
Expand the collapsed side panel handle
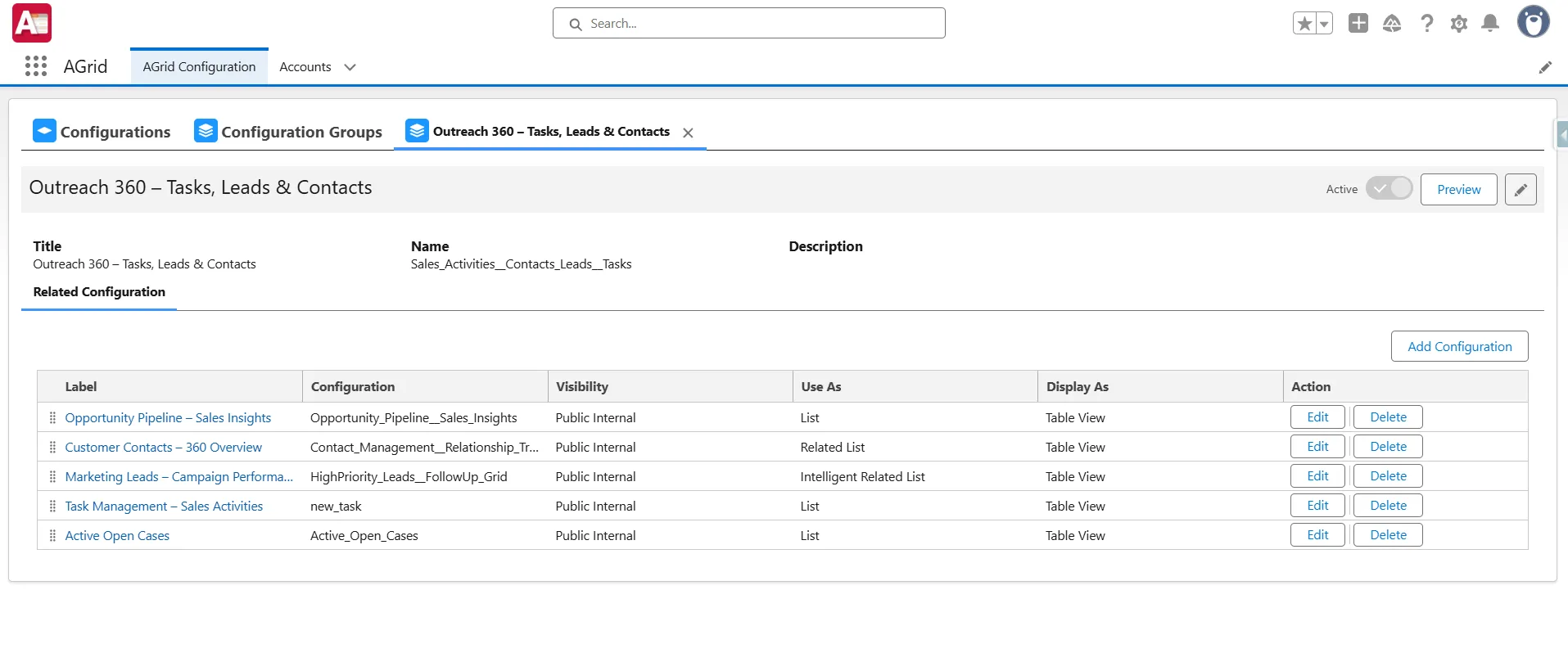coord(1561,134)
